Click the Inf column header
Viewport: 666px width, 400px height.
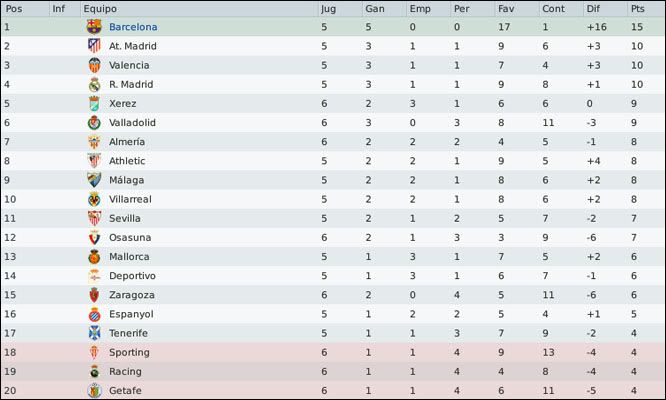(59, 8)
